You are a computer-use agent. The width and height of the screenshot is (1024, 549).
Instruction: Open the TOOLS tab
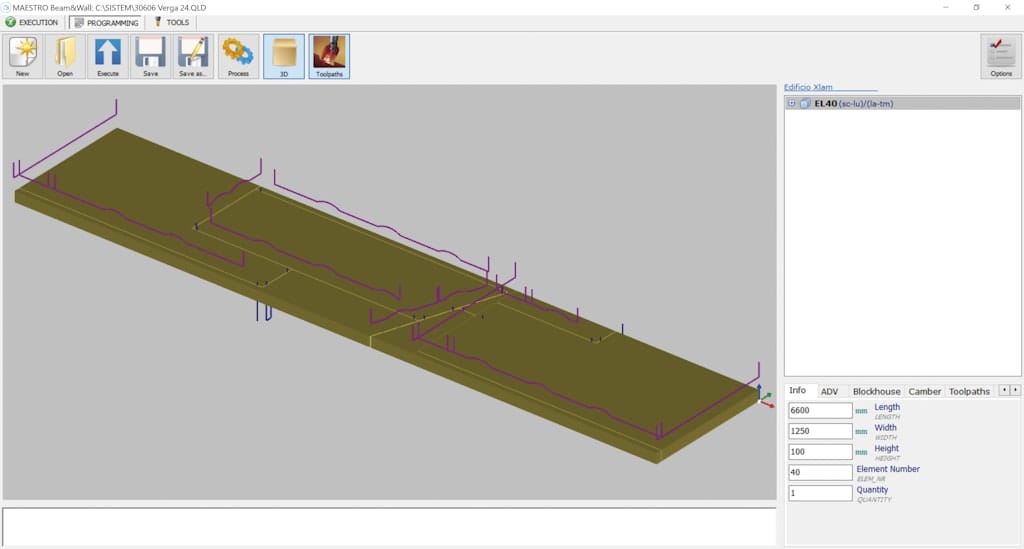[x=170, y=22]
